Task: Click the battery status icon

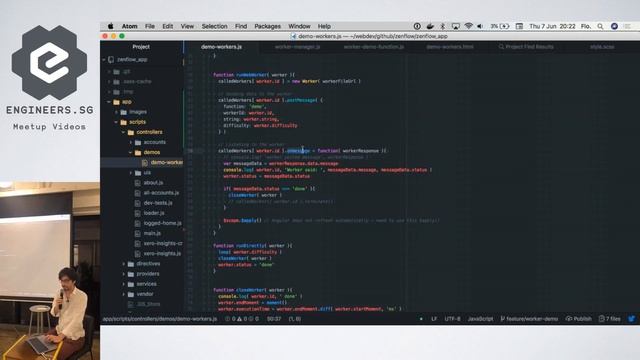Action: (500, 26)
